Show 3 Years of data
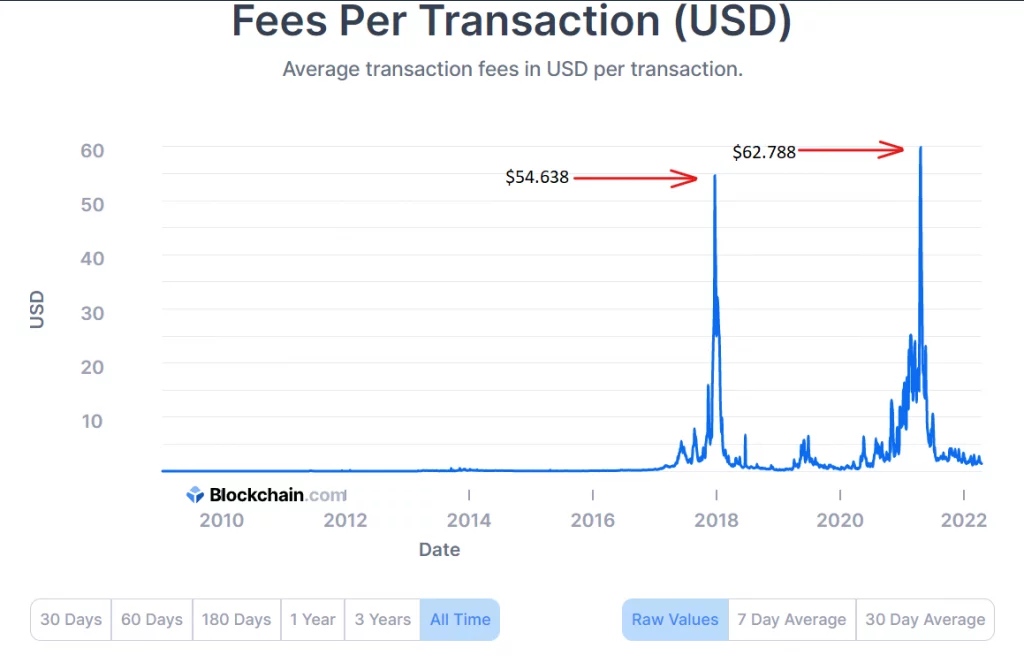Screen dimensions: 1024x663 [383, 619]
